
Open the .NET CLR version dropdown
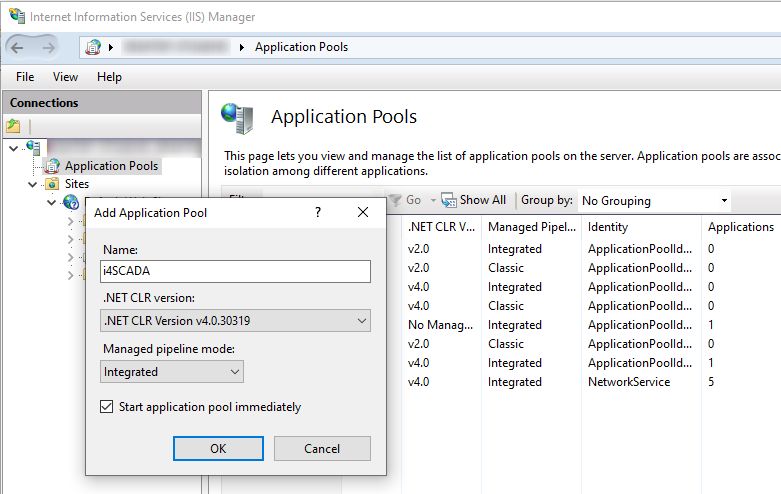236,321
